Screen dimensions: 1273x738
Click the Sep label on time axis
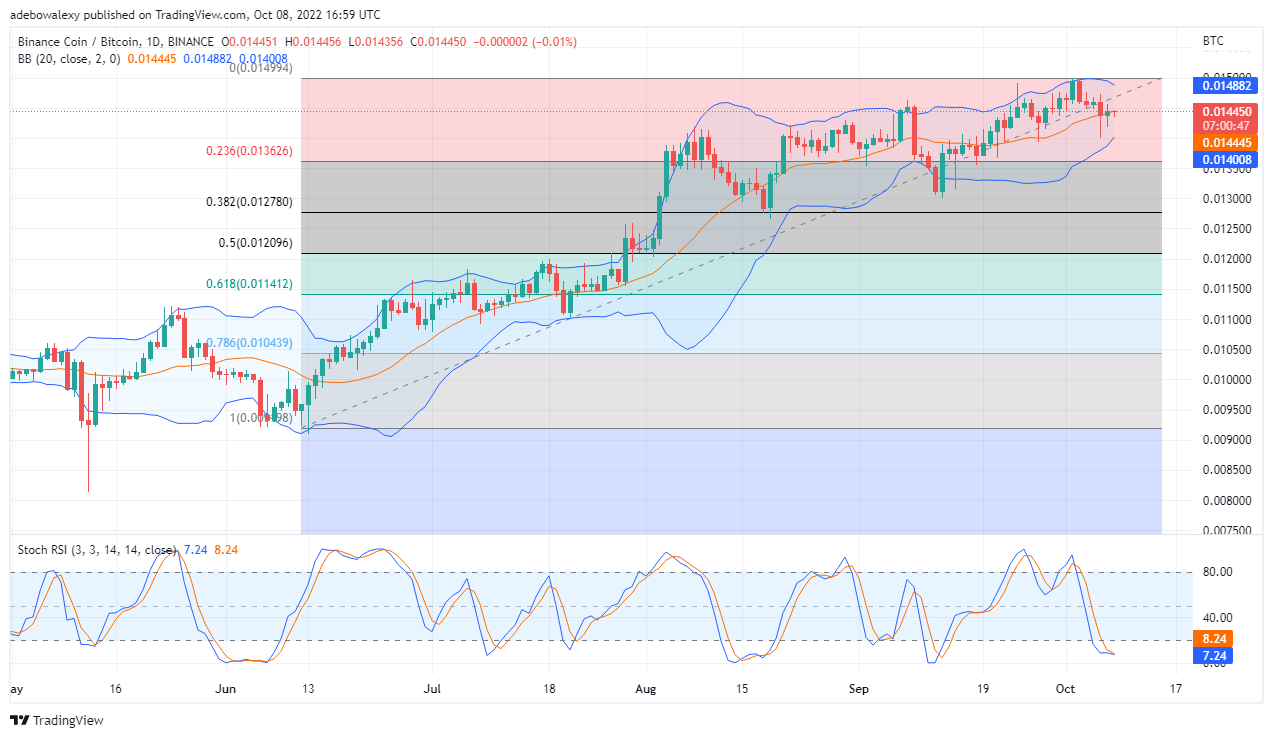[x=859, y=689]
